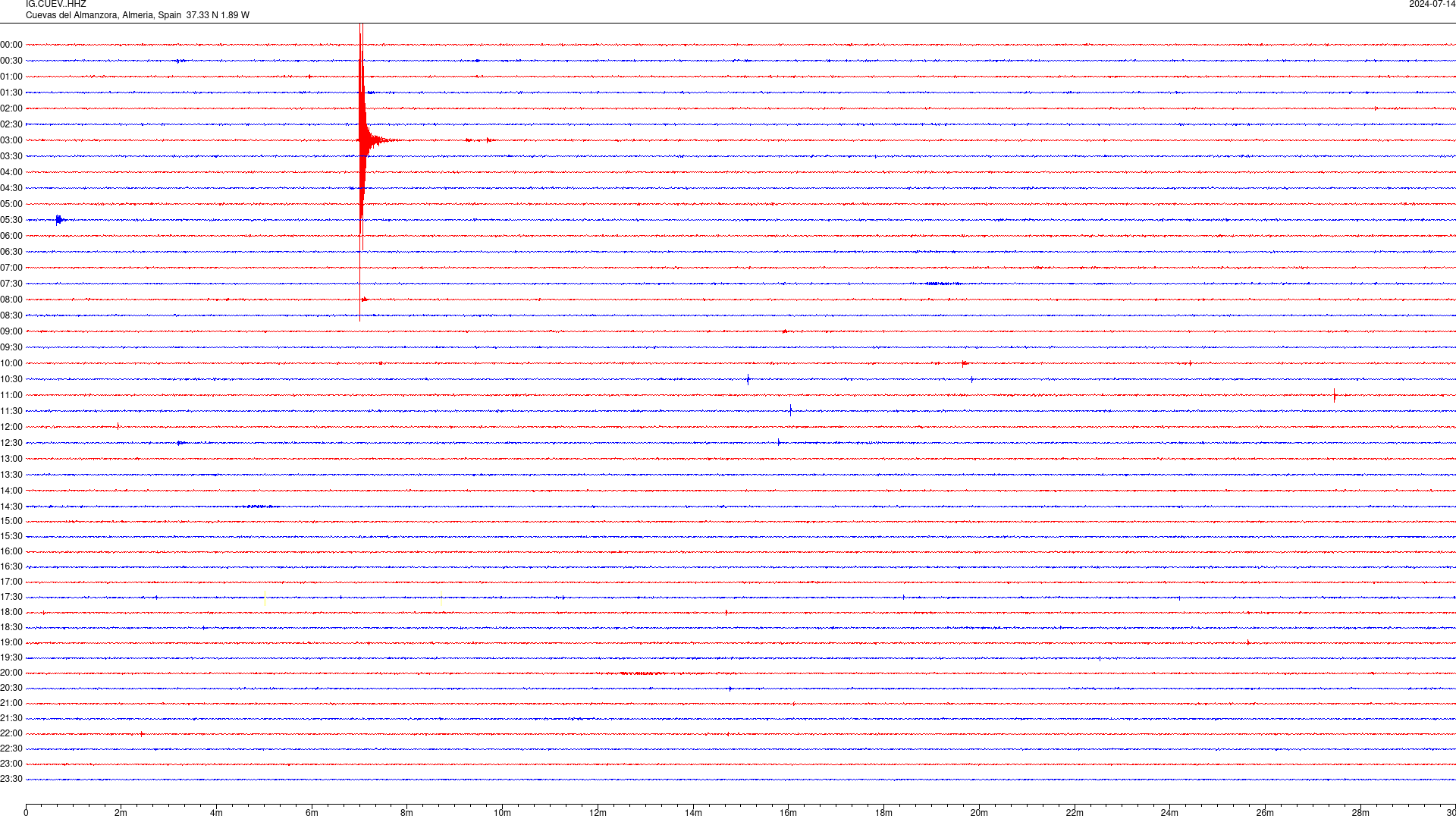Screen dimensions: 1456x819
Task: Select the 00:00 time row label
Action: (x=11, y=45)
